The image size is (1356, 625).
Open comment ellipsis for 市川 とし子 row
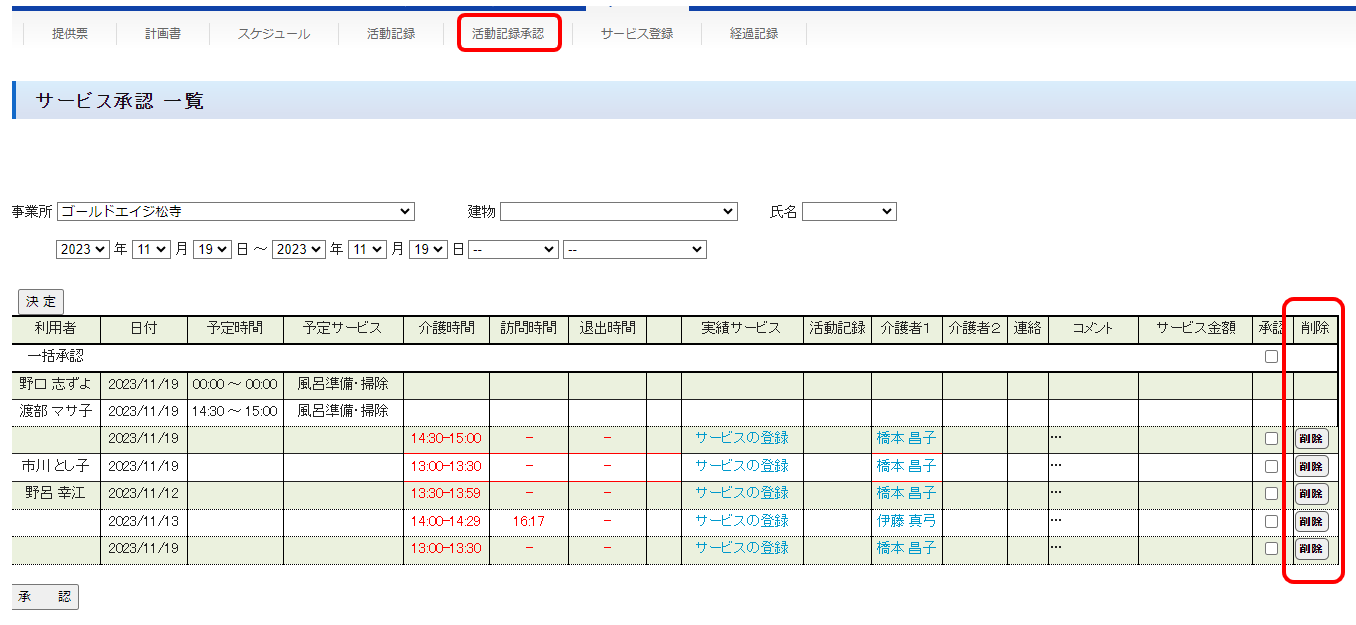coord(1055,466)
